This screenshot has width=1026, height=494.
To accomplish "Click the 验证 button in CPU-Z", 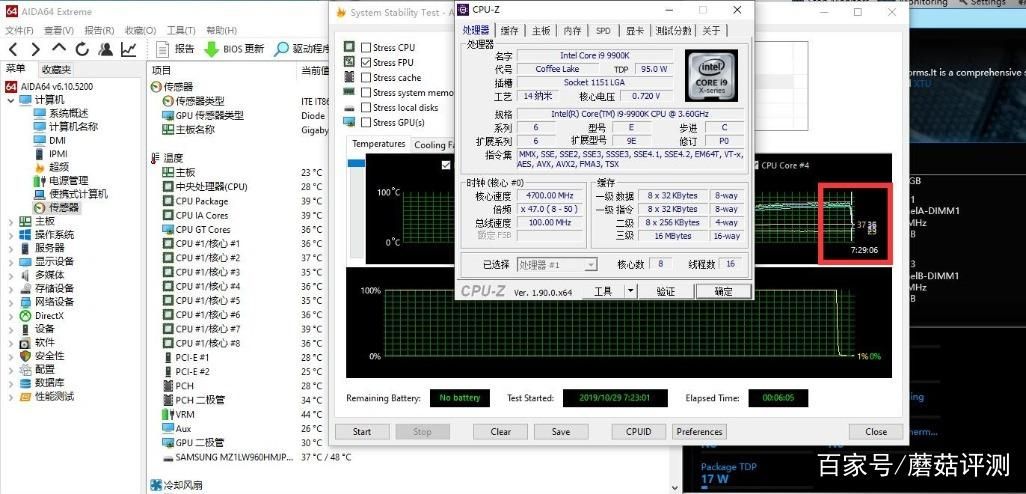I will pyautogui.click(x=665, y=291).
